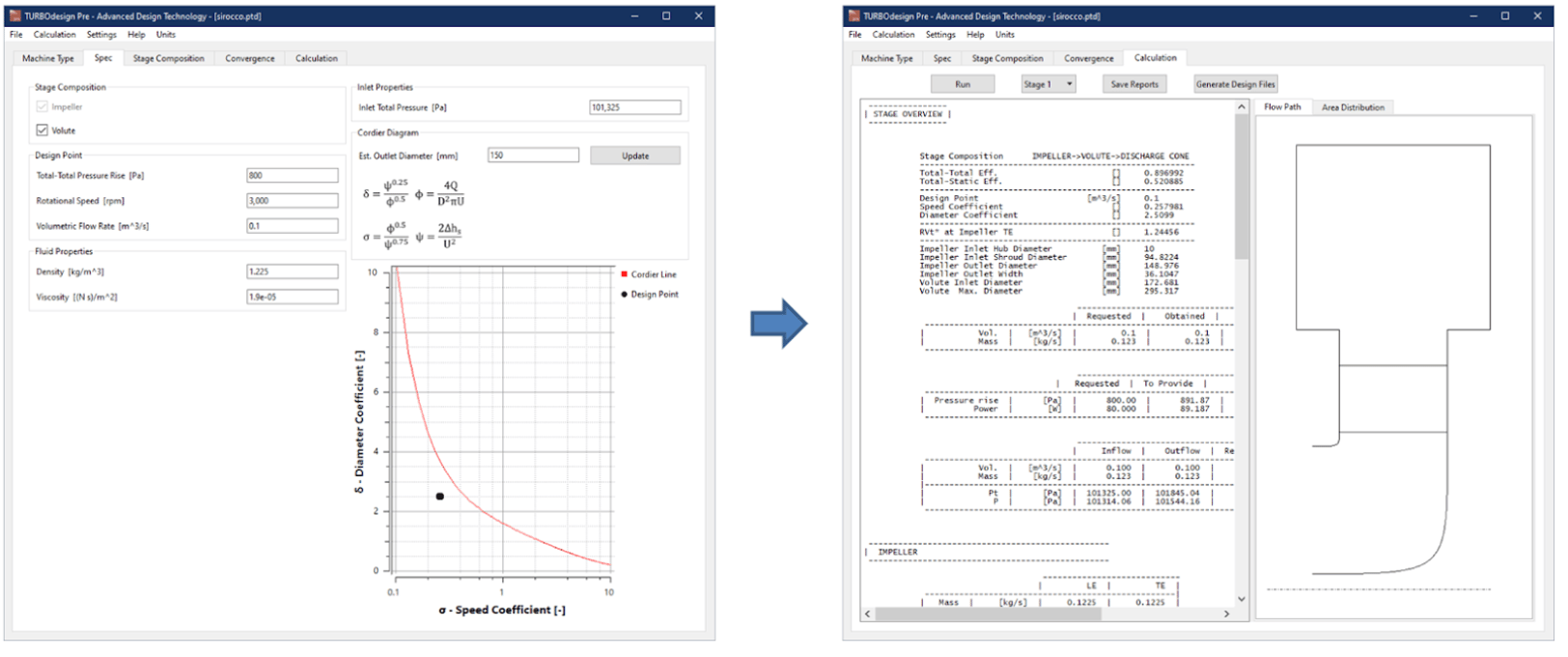Maximize the Calculation results window
Image resolution: width=1568 pixels, height=657 pixels.
coord(1505,16)
